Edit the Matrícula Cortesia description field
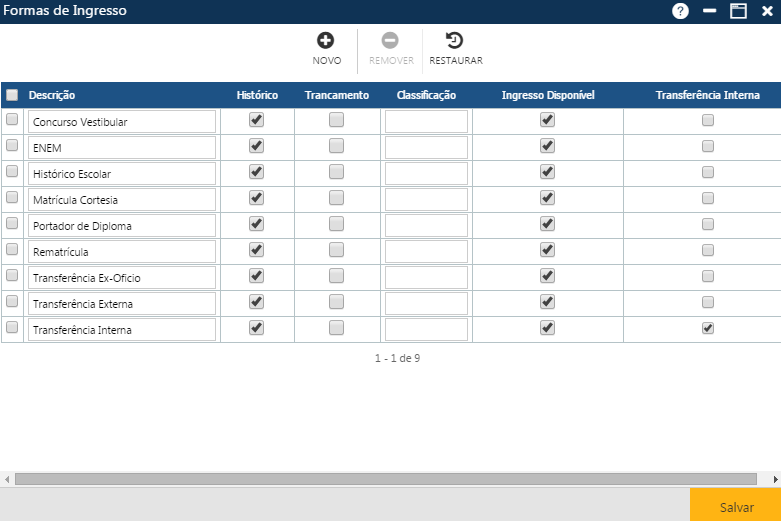 (x=122, y=200)
